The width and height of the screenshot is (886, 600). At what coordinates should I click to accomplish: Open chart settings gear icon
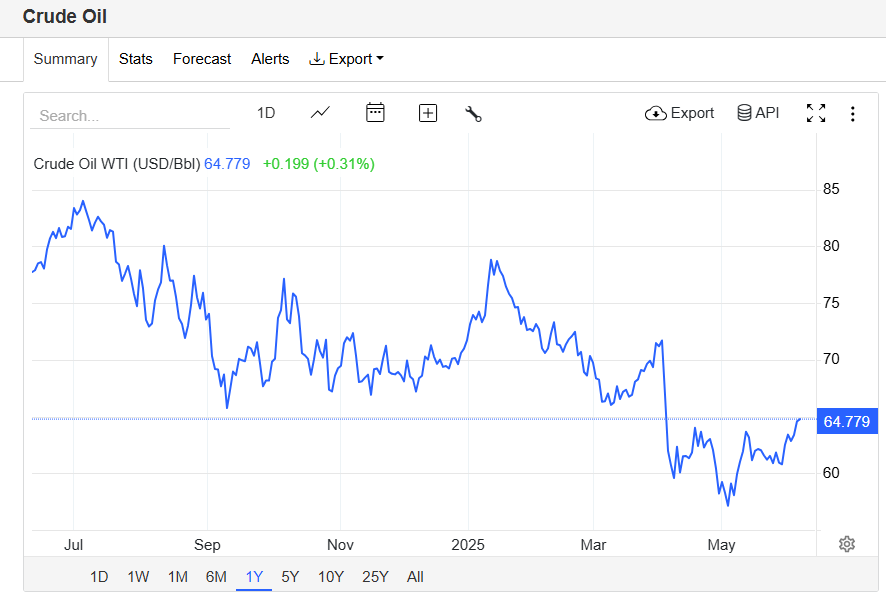pyautogui.click(x=846, y=544)
